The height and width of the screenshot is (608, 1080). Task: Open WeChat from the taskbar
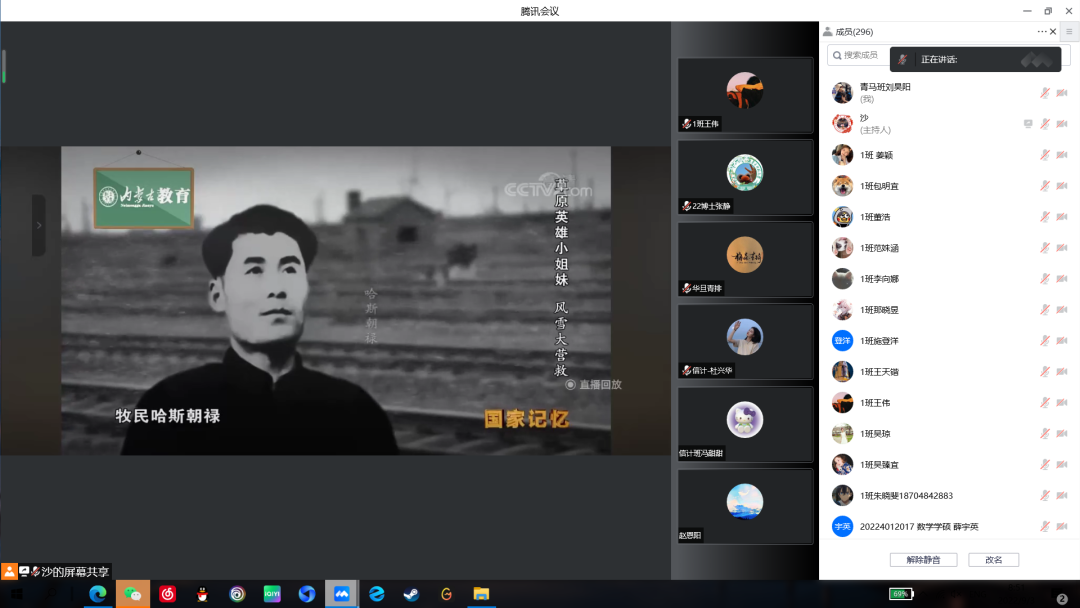pyautogui.click(x=132, y=594)
